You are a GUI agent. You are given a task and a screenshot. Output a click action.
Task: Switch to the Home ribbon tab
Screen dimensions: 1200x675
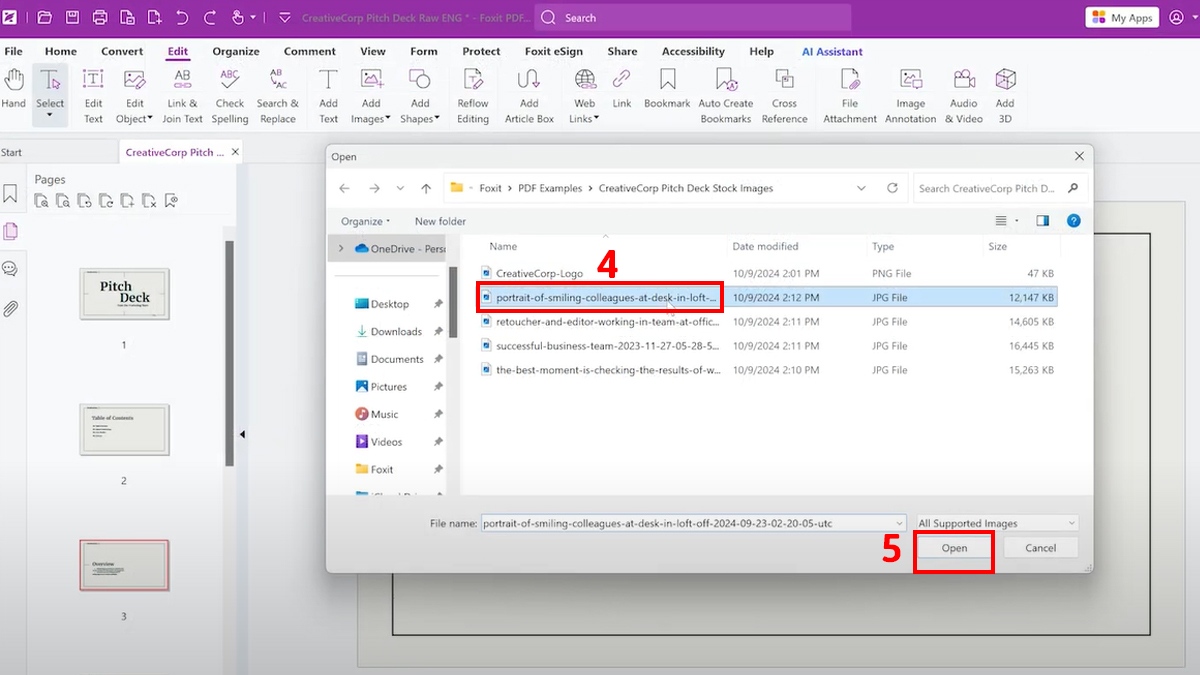tap(61, 51)
